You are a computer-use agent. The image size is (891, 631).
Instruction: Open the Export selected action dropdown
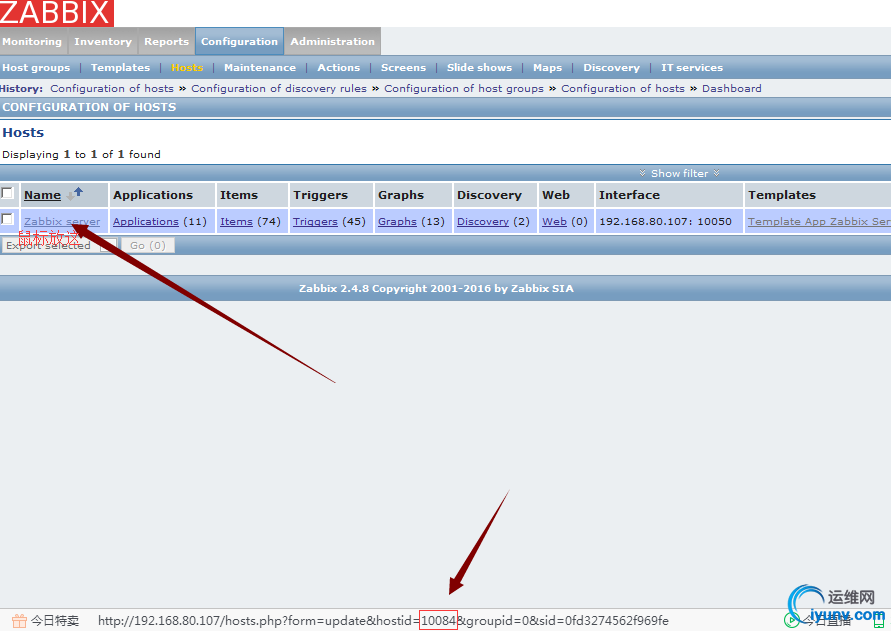click(60, 245)
